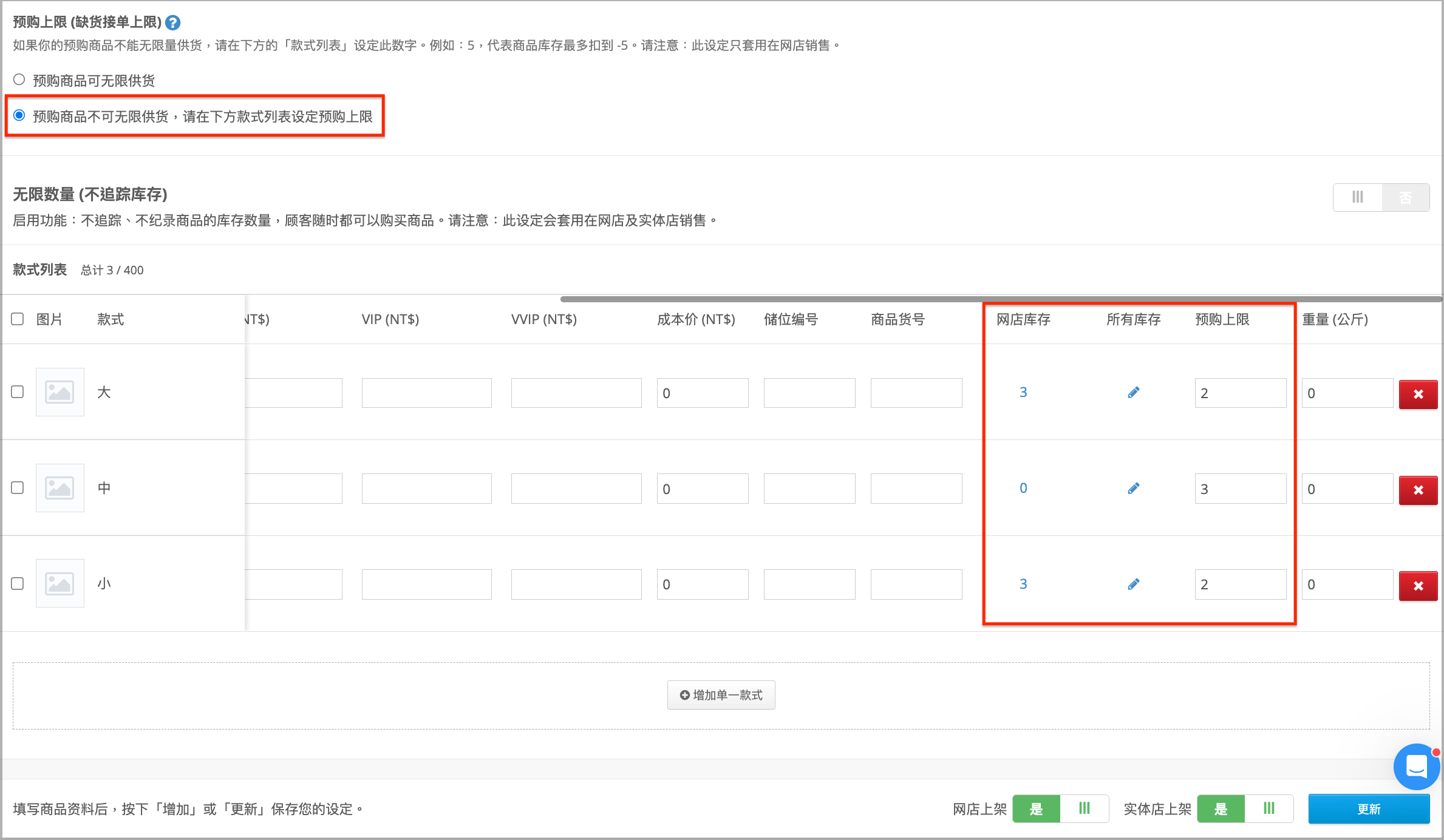1444x840 pixels.
Task: Open online store inventory 3 for 大
Action: coord(1023,393)
